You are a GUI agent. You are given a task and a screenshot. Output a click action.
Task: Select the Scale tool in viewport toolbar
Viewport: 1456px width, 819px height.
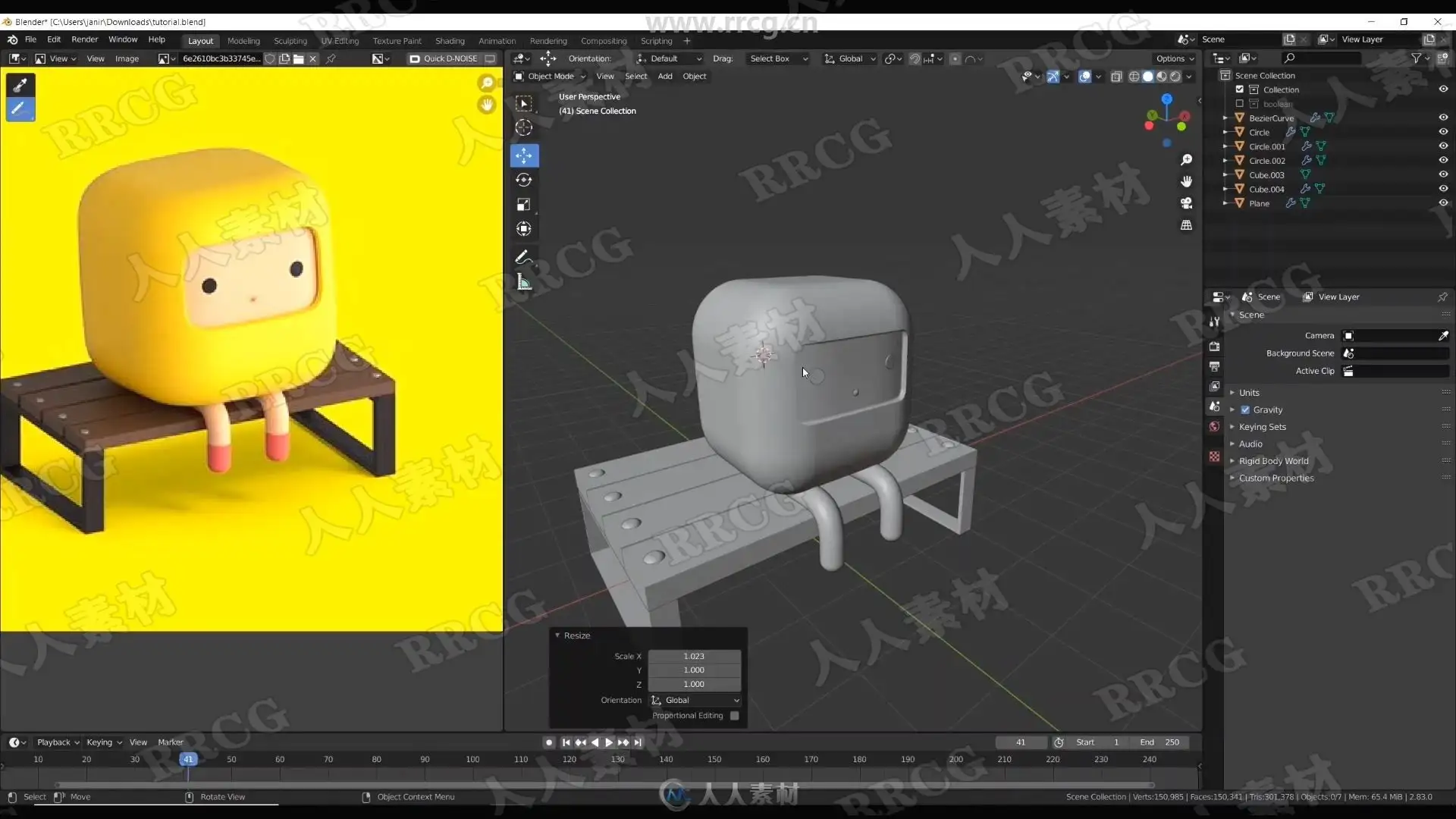pos(523,205)
